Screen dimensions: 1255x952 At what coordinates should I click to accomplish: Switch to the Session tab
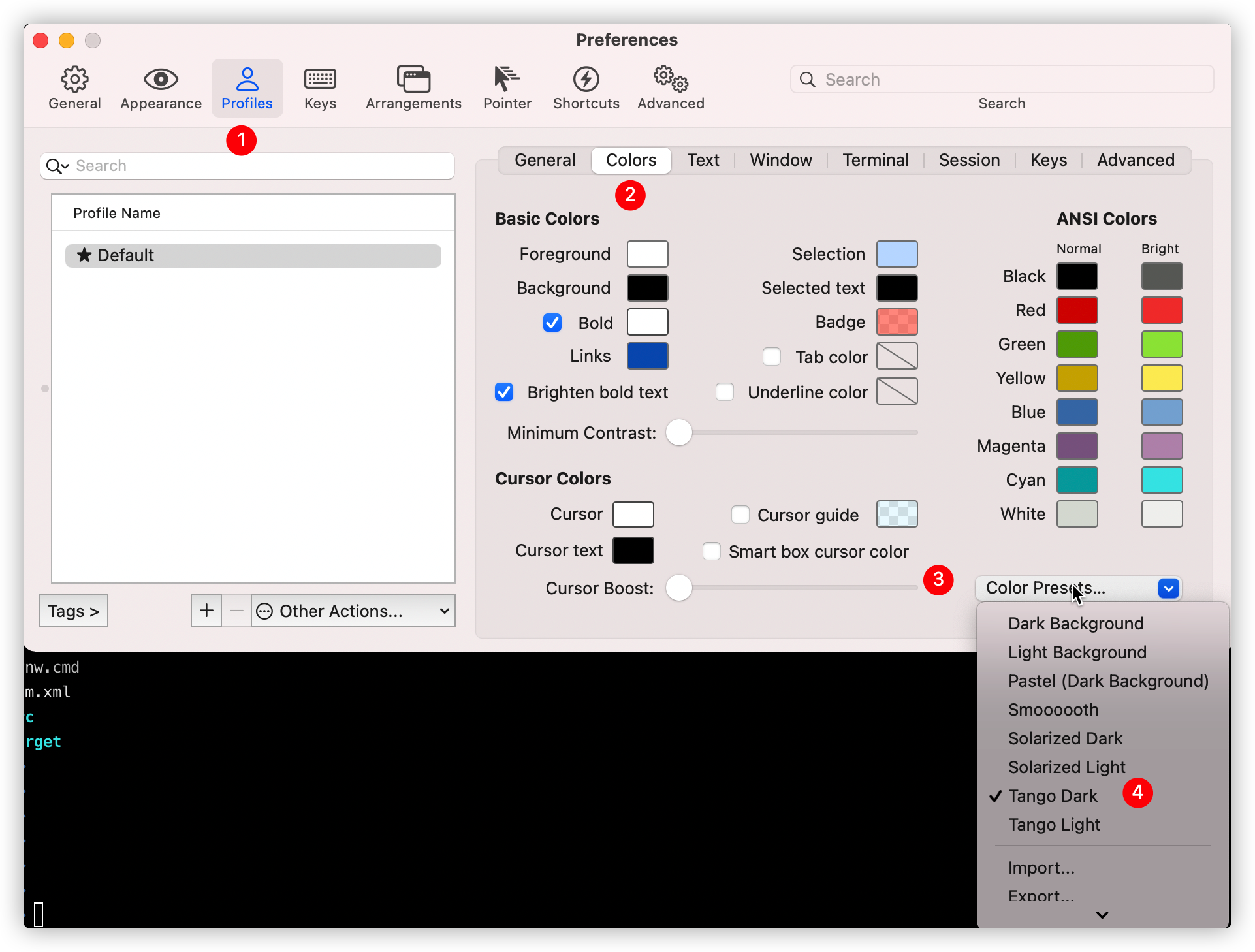969,160
